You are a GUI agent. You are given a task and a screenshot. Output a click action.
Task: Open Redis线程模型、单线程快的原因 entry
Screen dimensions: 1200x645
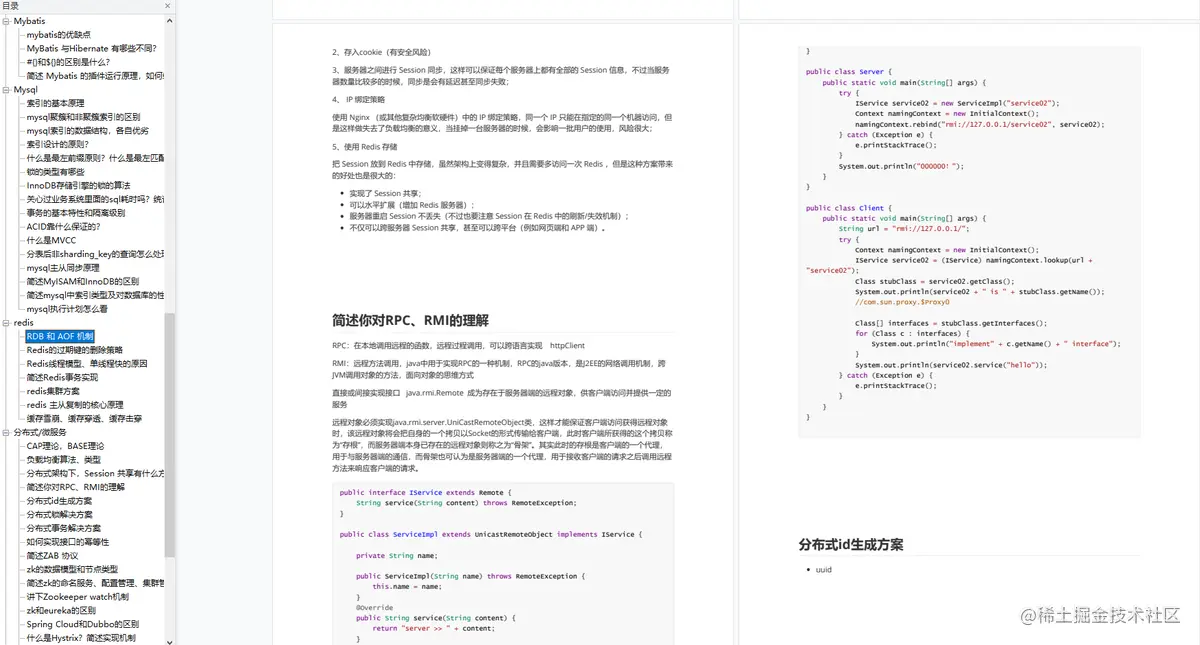[87, 364]
